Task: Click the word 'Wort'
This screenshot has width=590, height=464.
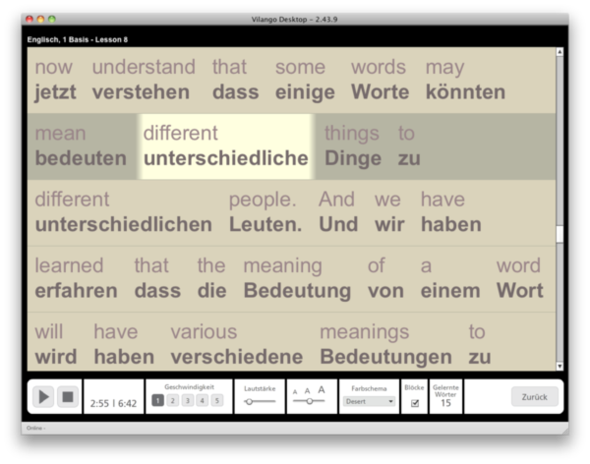Action: pyautogui.click(x=520, y=291)
